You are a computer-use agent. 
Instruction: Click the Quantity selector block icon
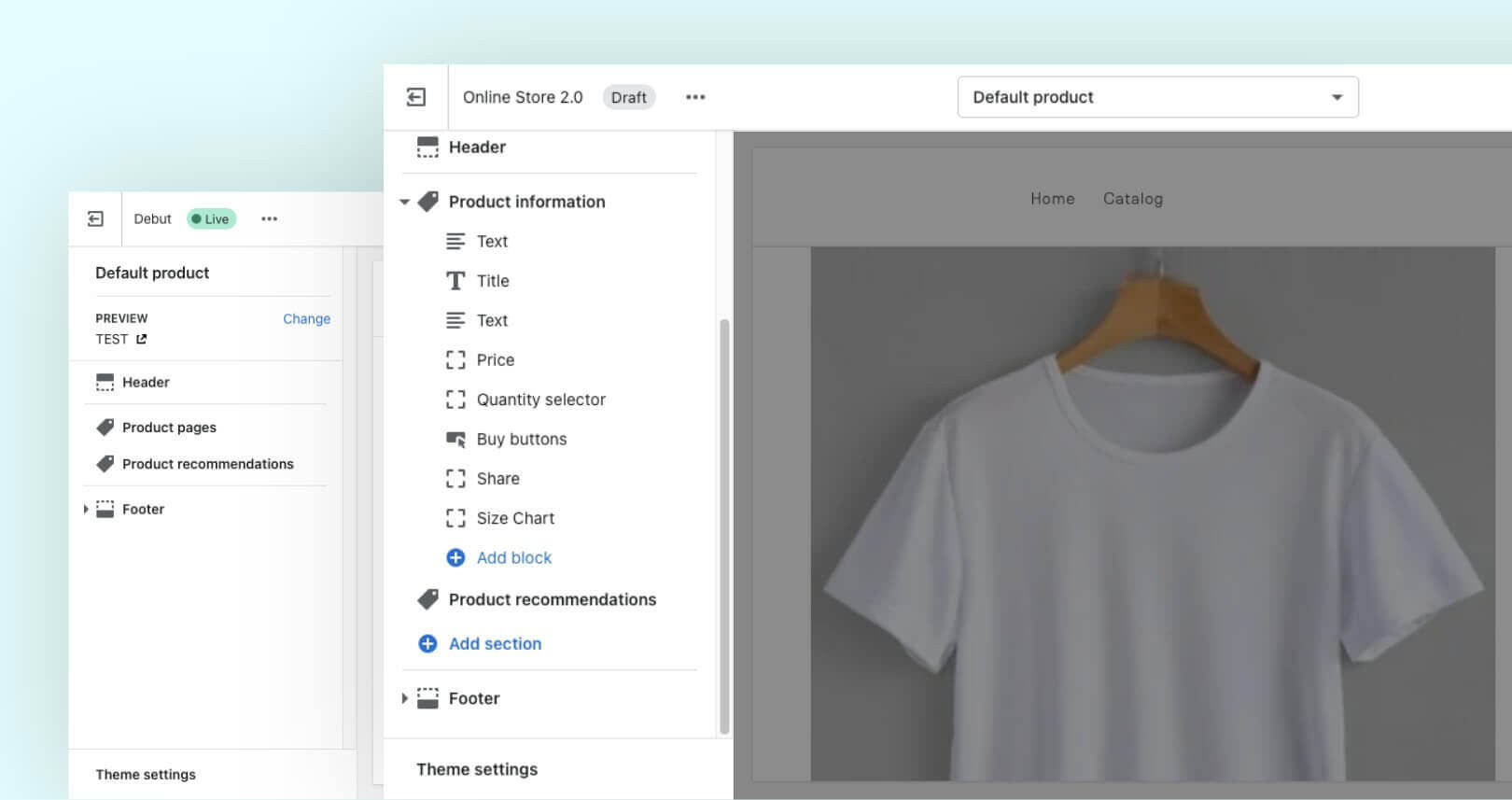point(455,400)
